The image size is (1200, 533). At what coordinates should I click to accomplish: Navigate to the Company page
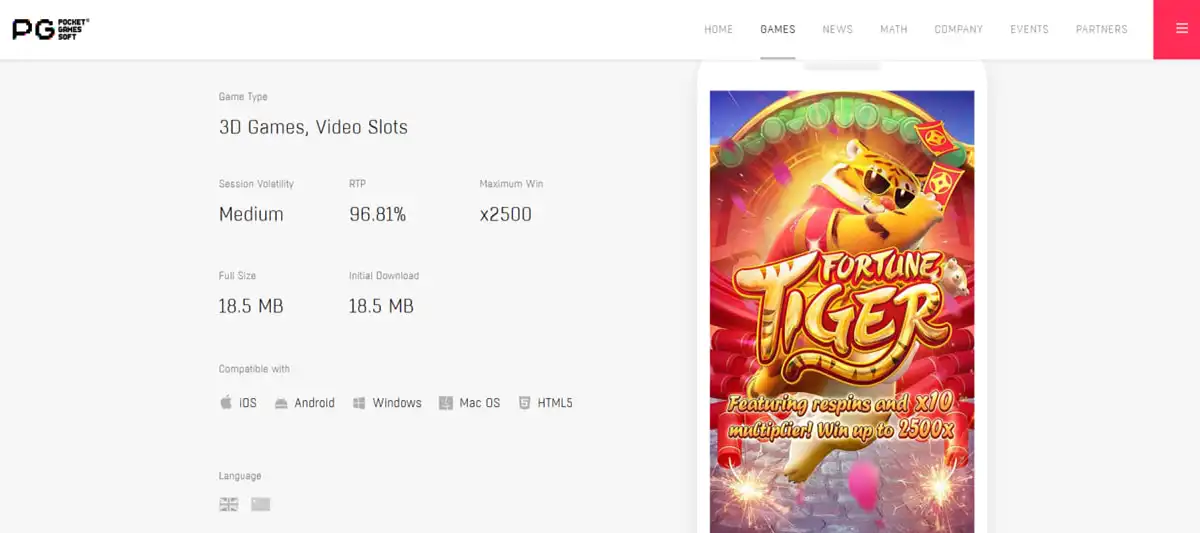(x=959, y=29)
